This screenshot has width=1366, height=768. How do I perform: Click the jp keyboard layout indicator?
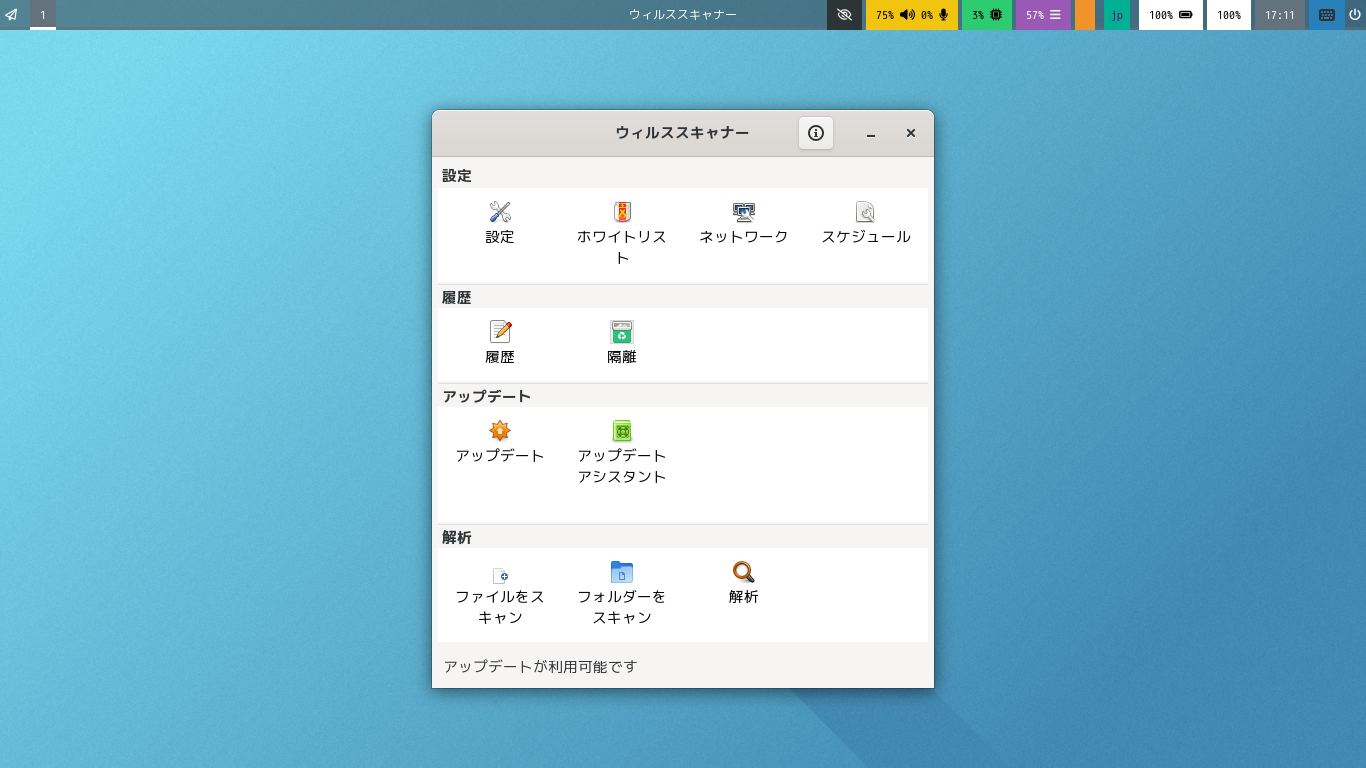point(1117,15)
